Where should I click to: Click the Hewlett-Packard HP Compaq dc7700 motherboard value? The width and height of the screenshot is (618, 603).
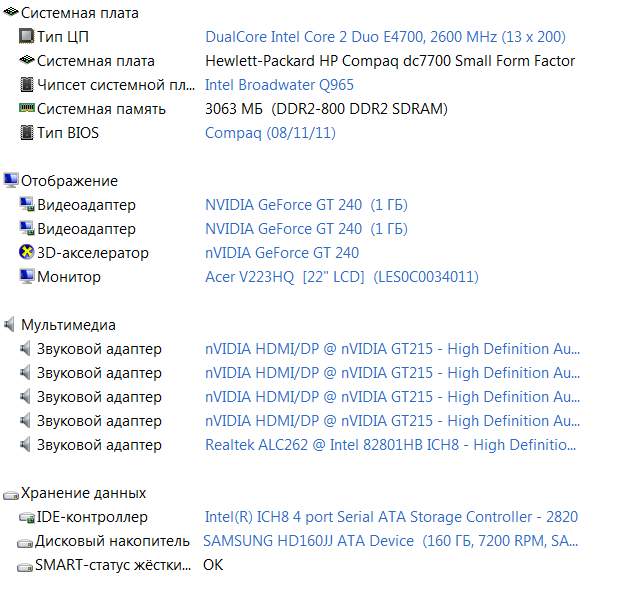(390, 61)
